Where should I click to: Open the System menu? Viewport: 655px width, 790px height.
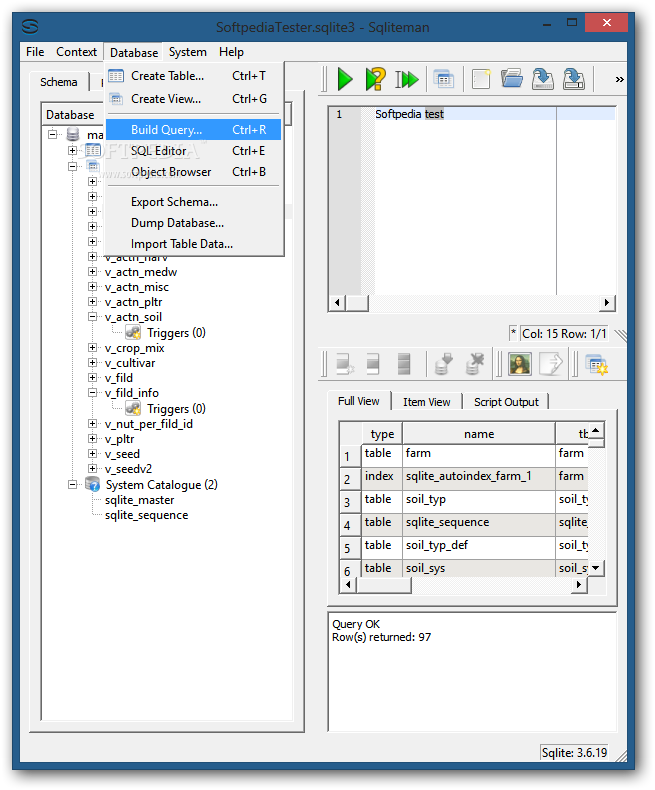coord(187,52)
